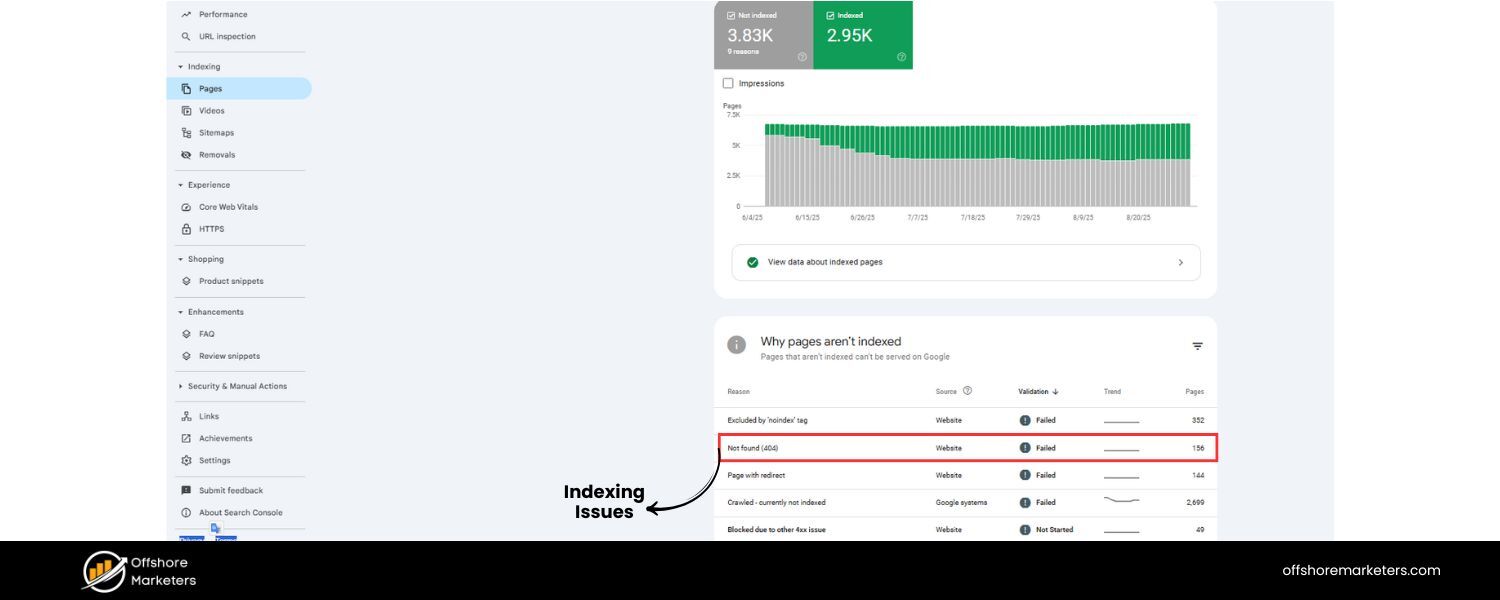Select the Removals icon in sidebar
The height and width of the screenshot is (600, 1500).
click(185, 154)
